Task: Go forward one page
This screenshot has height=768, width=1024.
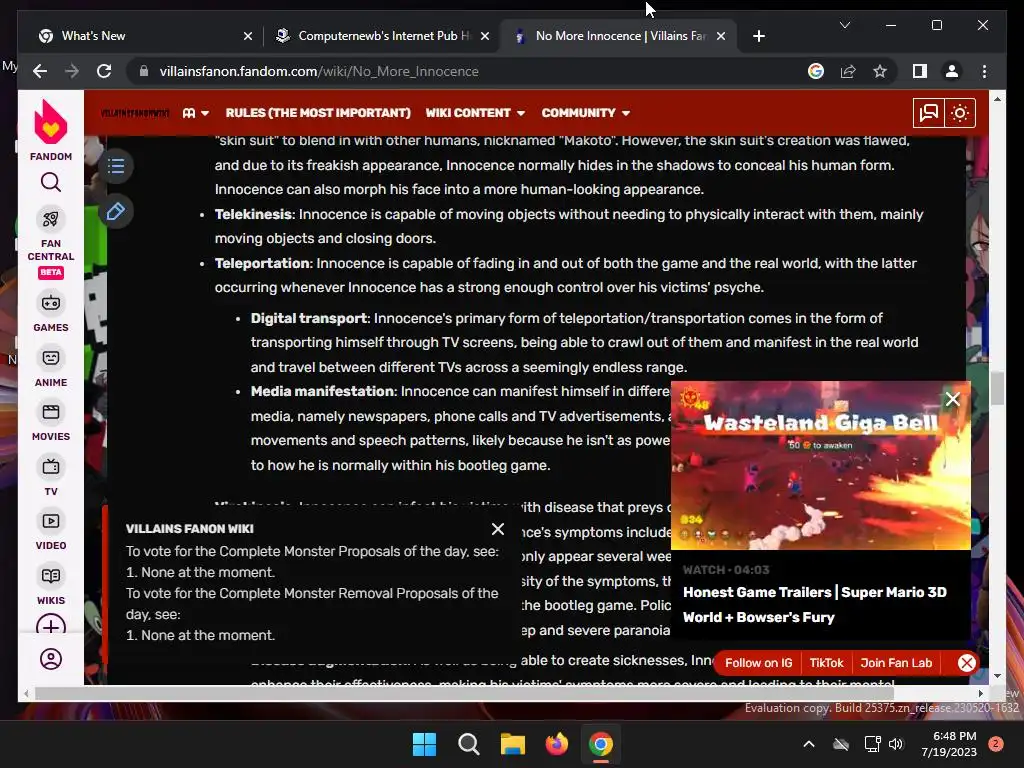Action: pyautogui.click(x=72, y=71)
